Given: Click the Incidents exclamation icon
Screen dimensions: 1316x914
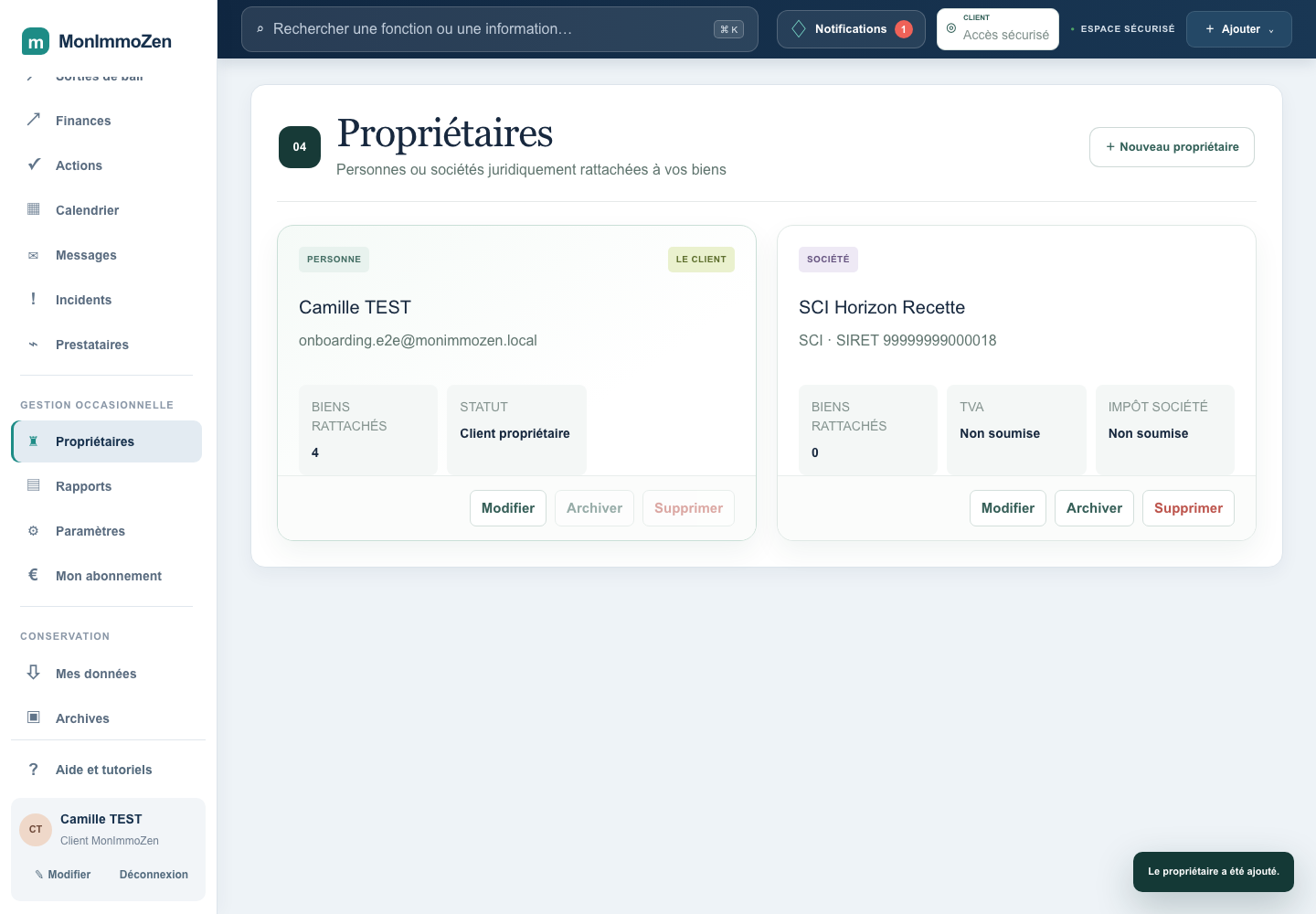Looking at the screenshot, I should click(34, 299).
